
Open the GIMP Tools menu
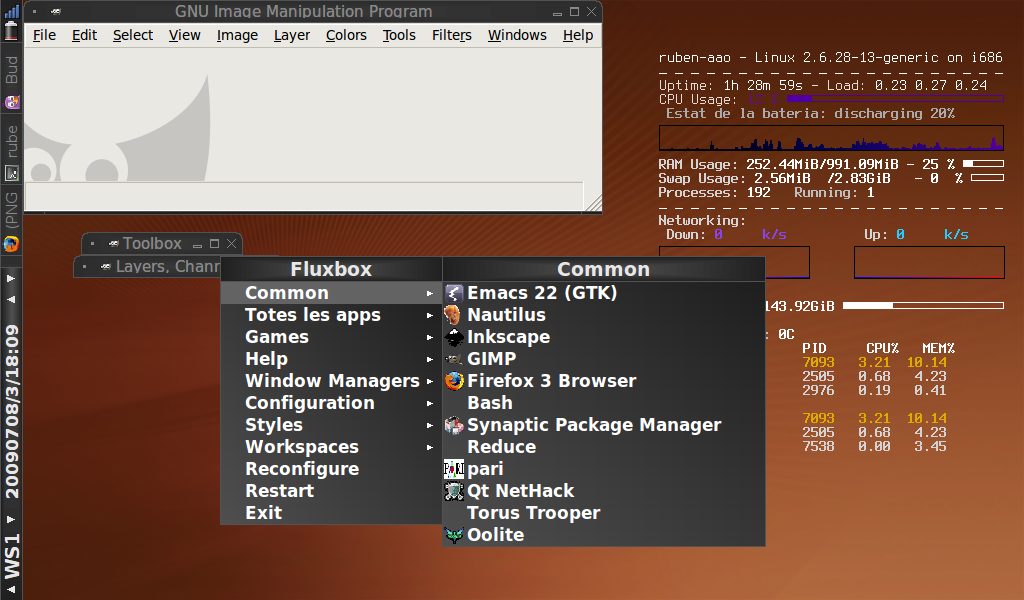point(399,35)
